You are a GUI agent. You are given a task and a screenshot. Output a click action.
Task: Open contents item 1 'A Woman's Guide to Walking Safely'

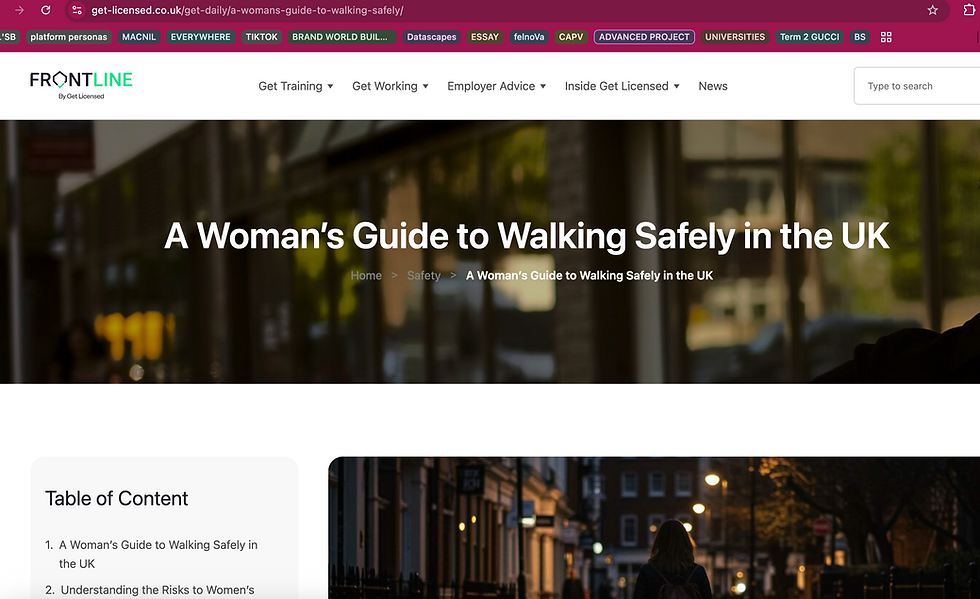tap(158, 554)
